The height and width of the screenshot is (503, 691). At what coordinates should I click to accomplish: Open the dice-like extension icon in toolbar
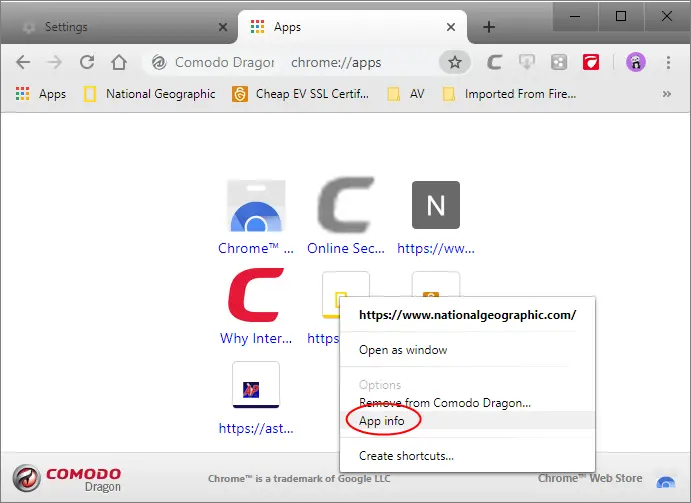[559, 62]
